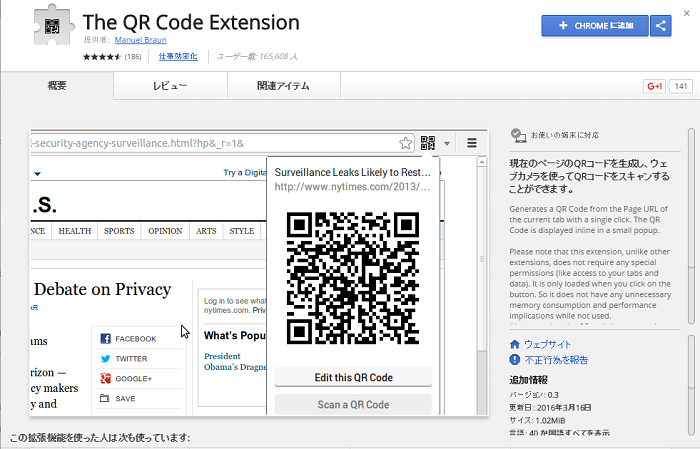Open 不正行為を報告 link
This screenshot has height=449, width=700.
point(556,360)
